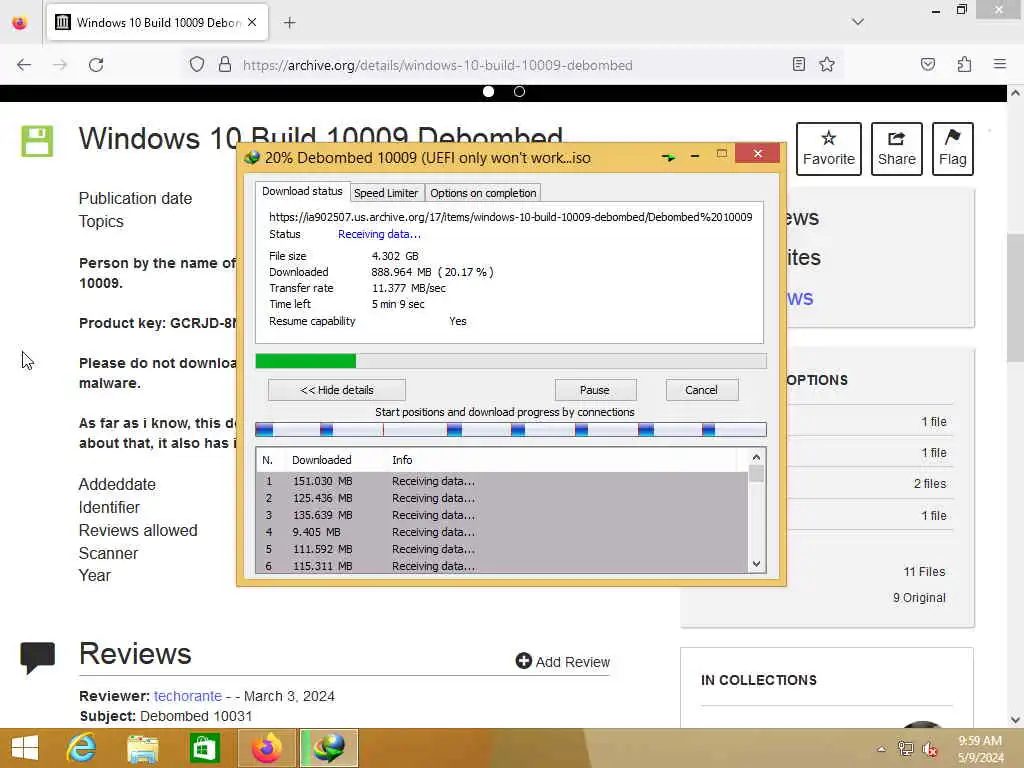Open the Windows Start button

[25, 748]
